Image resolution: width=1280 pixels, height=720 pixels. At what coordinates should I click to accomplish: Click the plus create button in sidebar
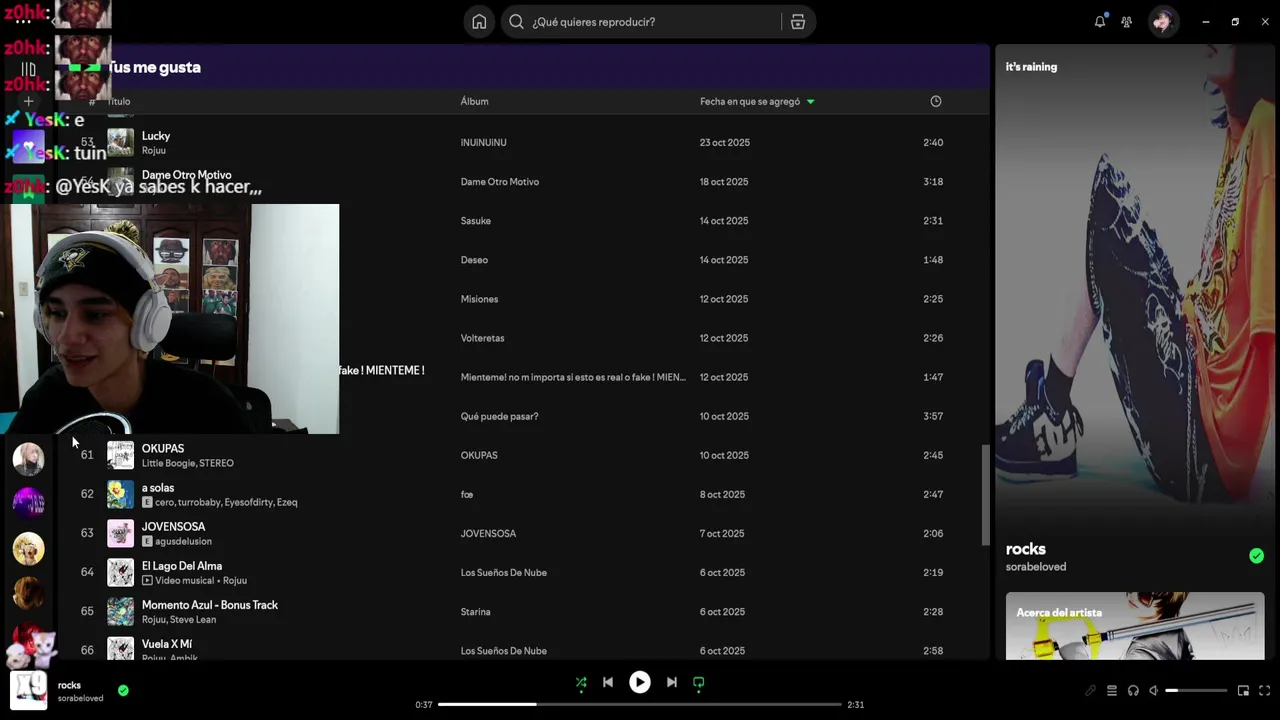pos(28,101)
